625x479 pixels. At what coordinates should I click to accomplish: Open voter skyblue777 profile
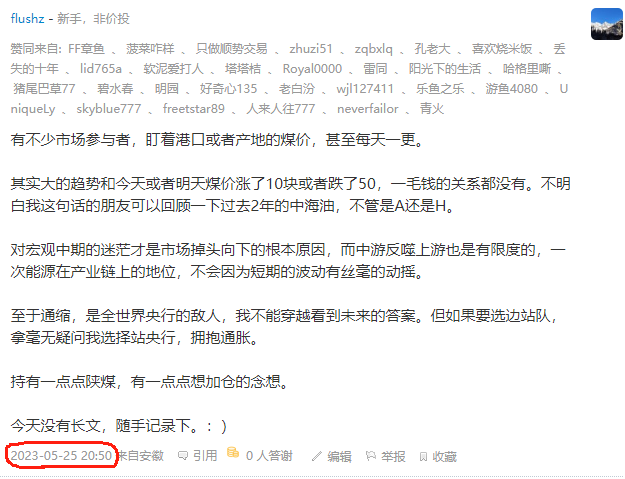(x=108, y=108)
